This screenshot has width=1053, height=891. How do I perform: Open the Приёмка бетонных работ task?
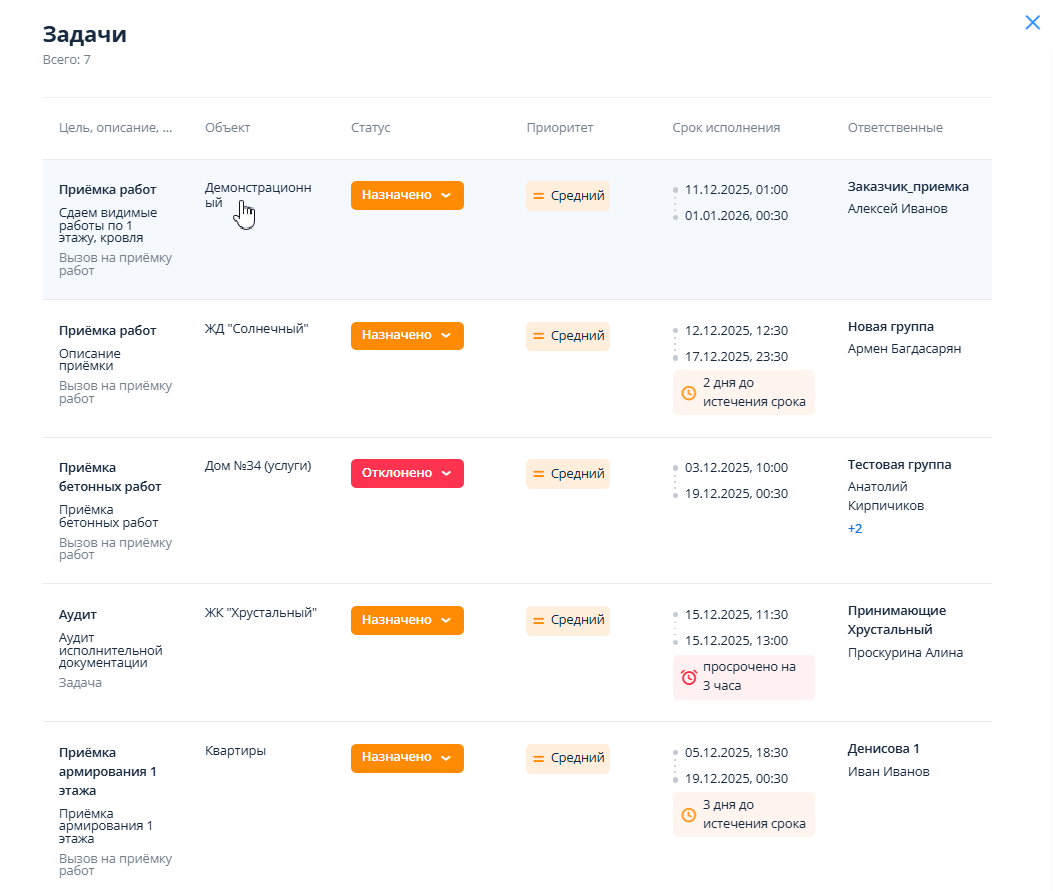click(x=110, y=477)
